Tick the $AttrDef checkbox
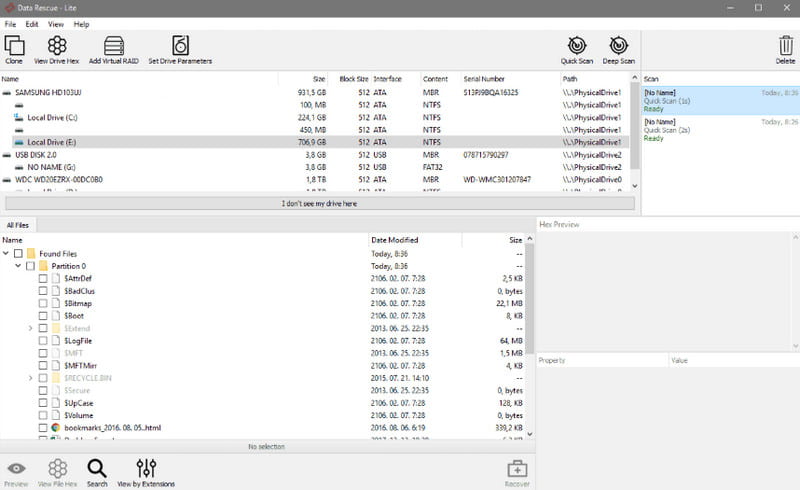800x490 pixels. coord(43,278)
